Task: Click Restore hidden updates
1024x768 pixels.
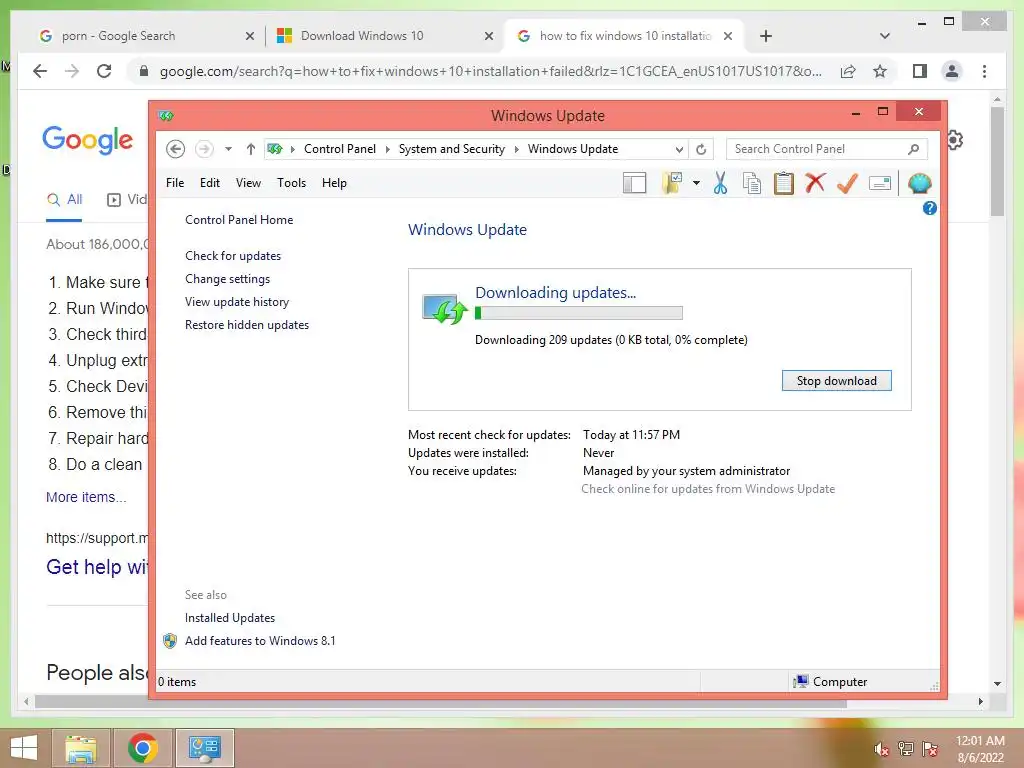Action: [x=247, y=325]
